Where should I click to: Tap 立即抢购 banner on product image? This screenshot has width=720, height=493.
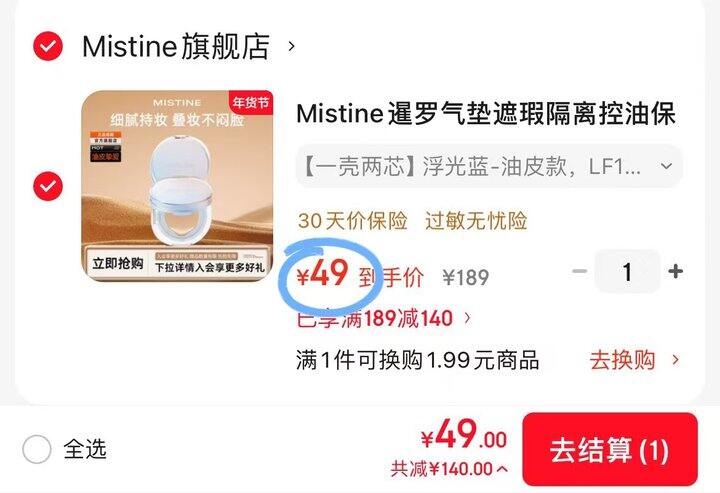tap(118, 263)
